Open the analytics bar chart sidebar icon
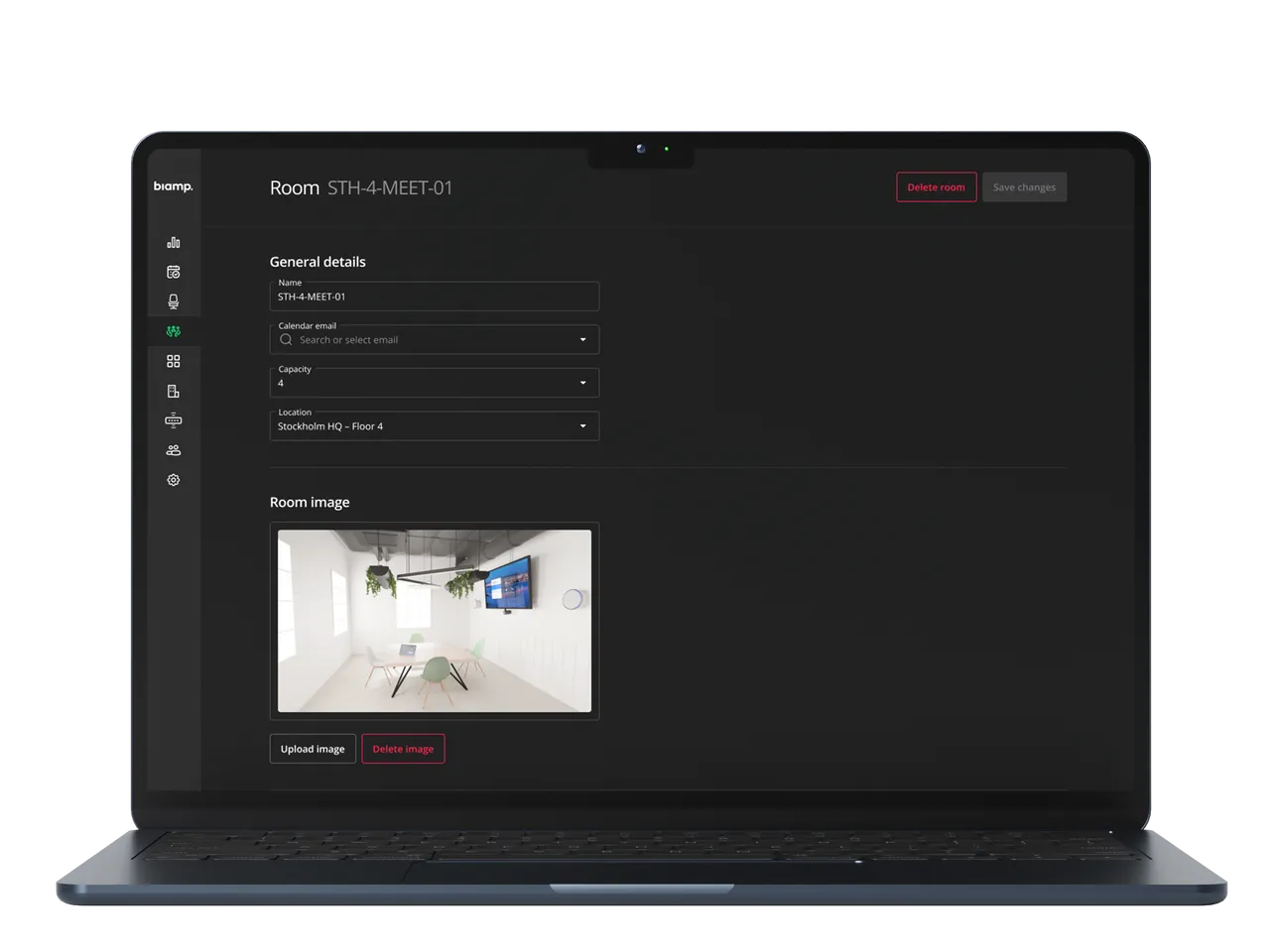Image resolution: width=1270 pixels, height=952 pixels. coord(174,242)
